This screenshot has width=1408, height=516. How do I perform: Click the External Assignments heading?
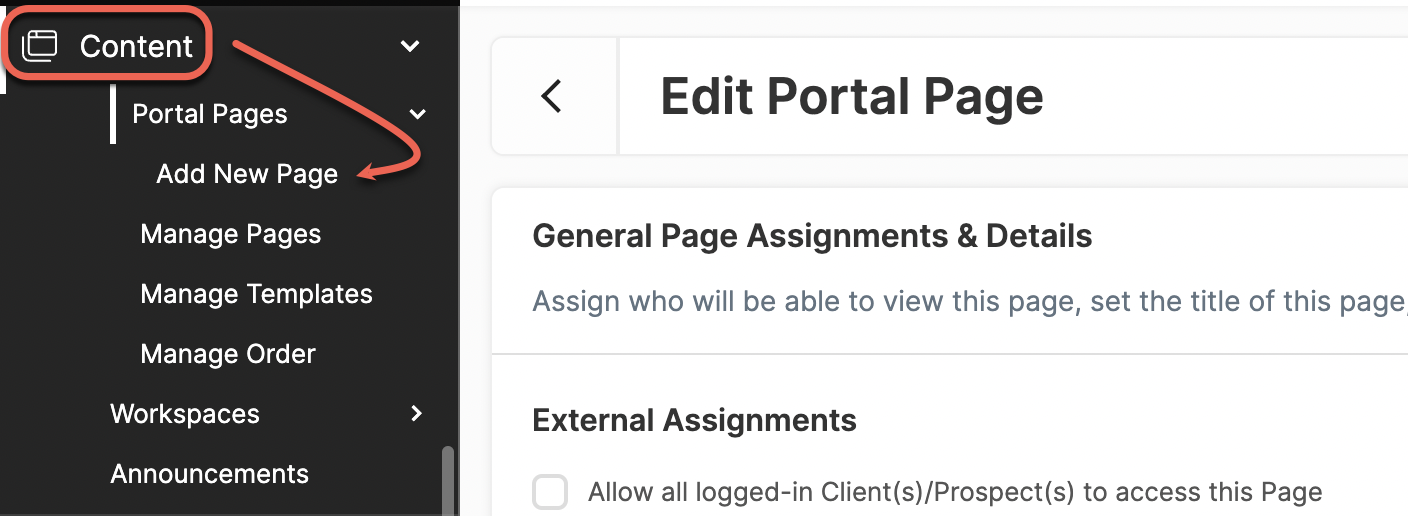pyautogui.click(x=695, y=420)
